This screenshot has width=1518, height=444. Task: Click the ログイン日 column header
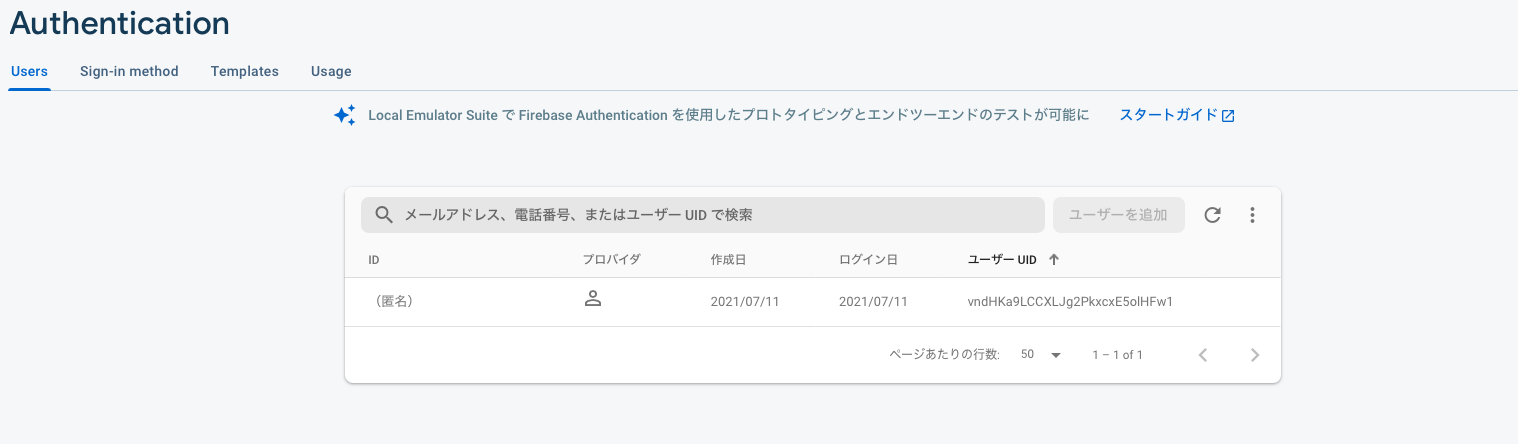[868, 260]
